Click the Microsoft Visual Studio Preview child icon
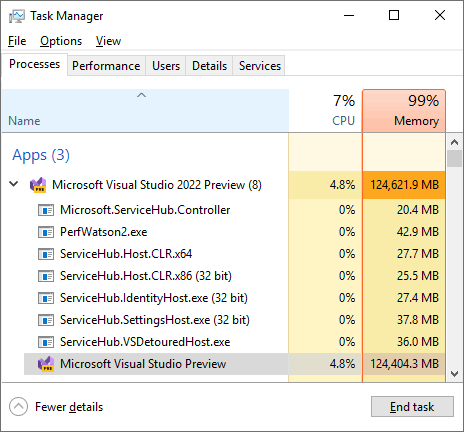464x432 pixels. point(46,364)
